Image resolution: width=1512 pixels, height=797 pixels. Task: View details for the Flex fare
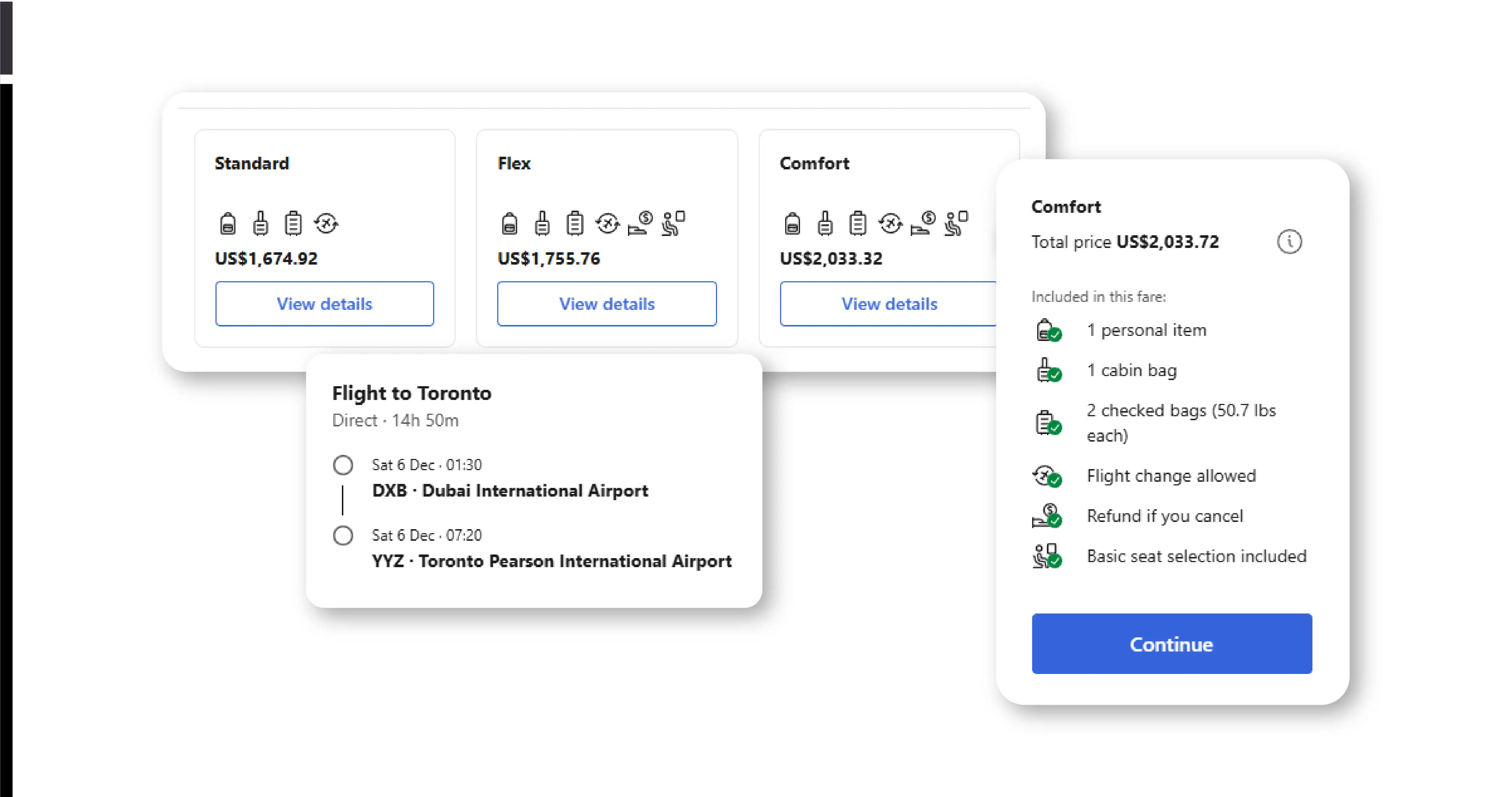(607, 304)
